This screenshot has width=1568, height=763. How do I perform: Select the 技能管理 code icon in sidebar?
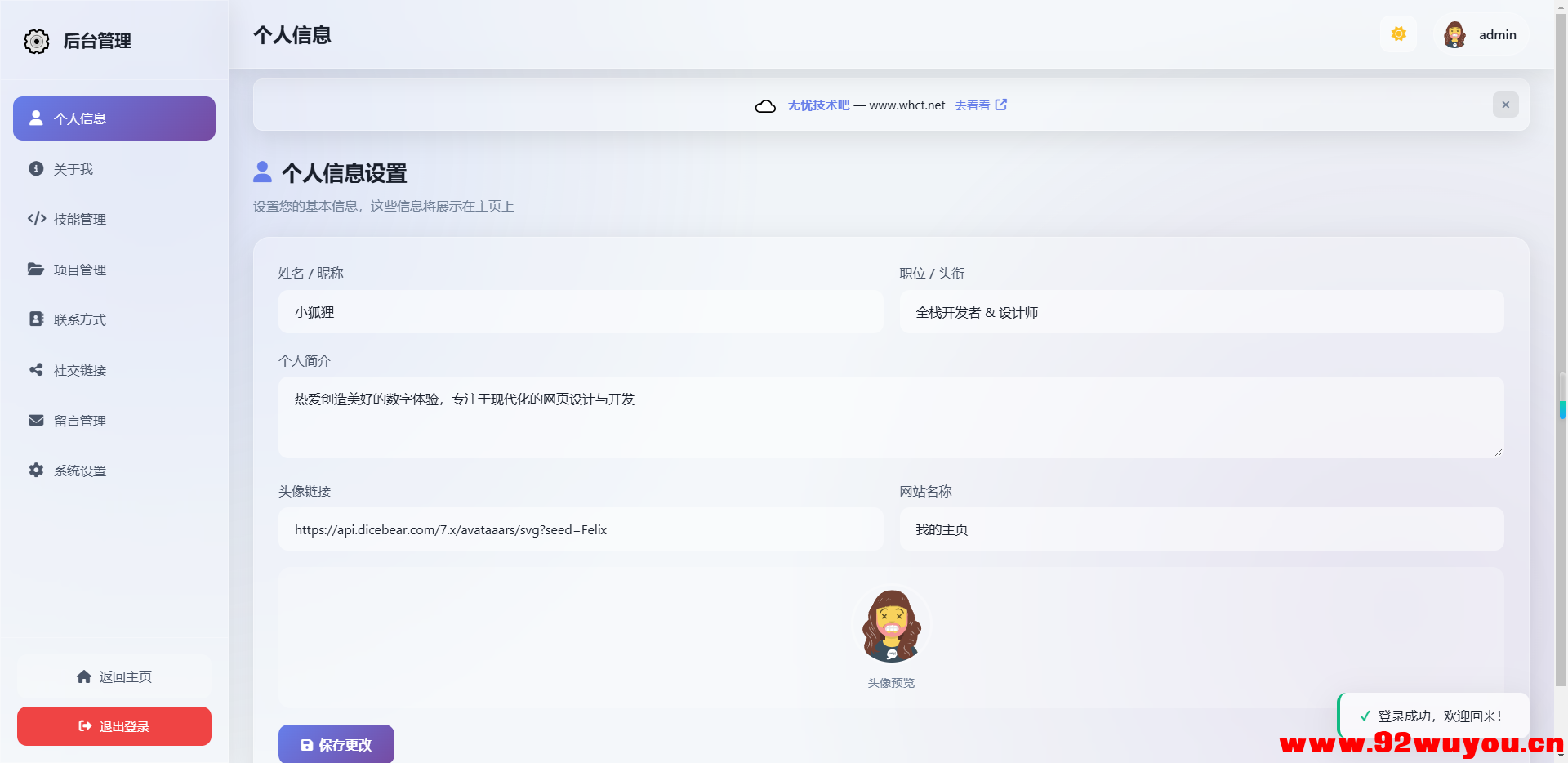point(35,219)
